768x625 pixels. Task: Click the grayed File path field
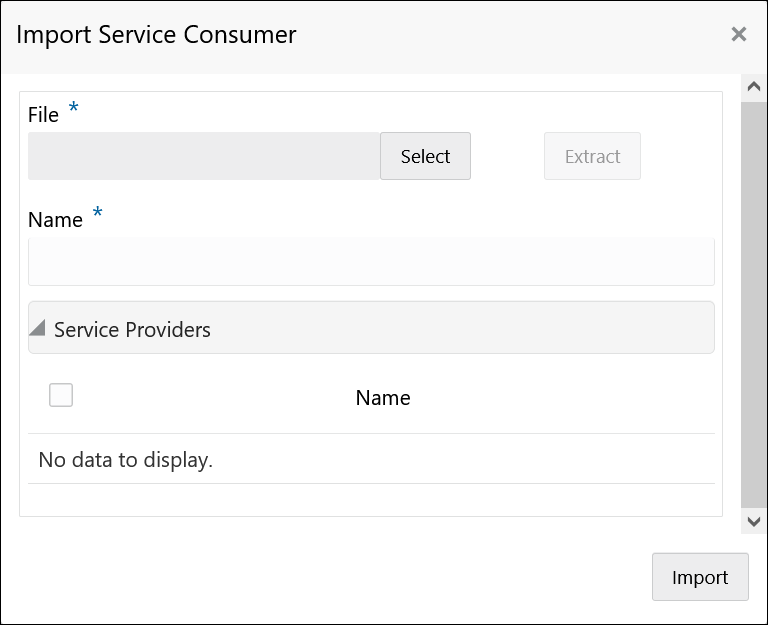(x=204, y=157)
